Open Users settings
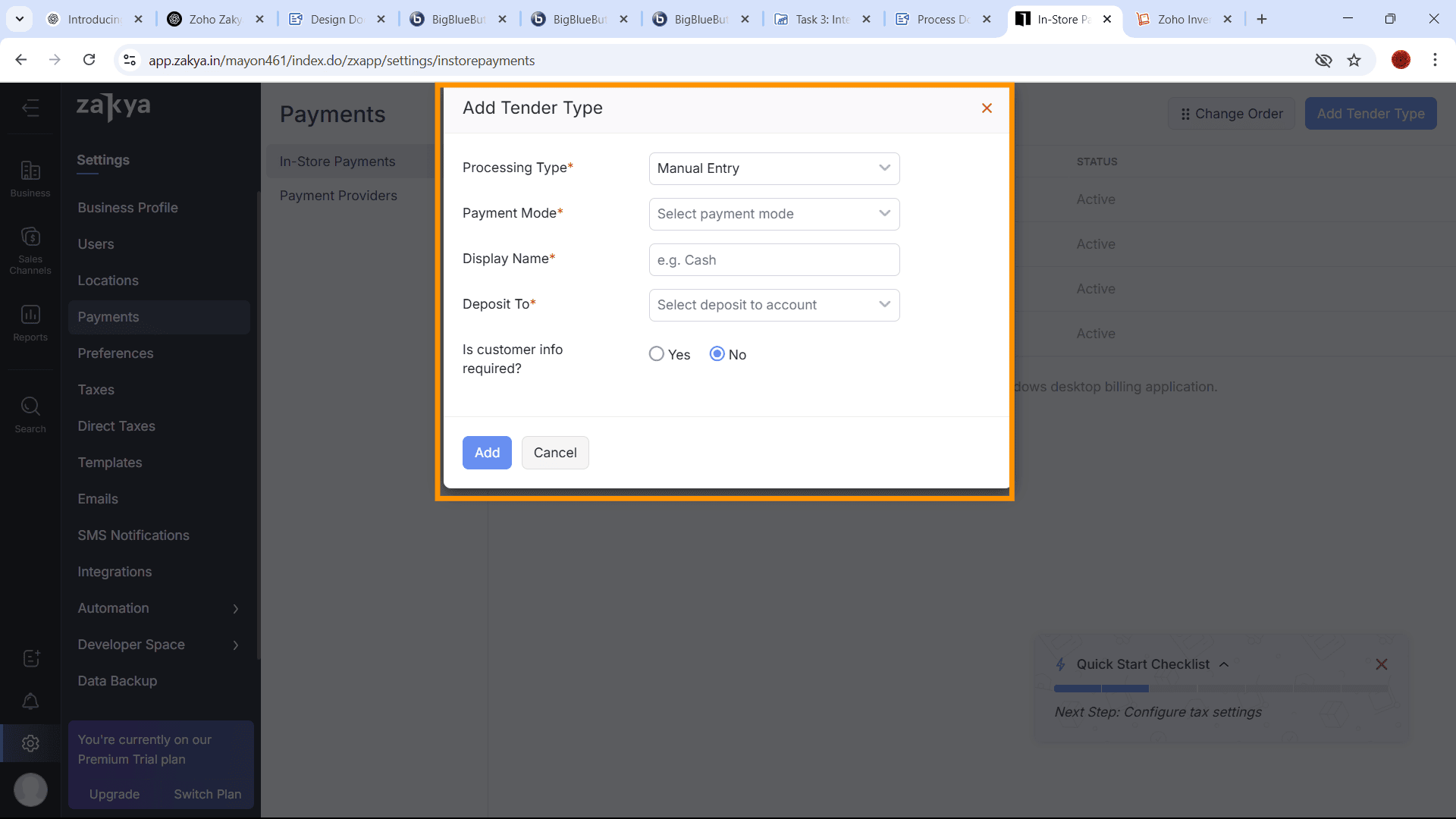 96,244
